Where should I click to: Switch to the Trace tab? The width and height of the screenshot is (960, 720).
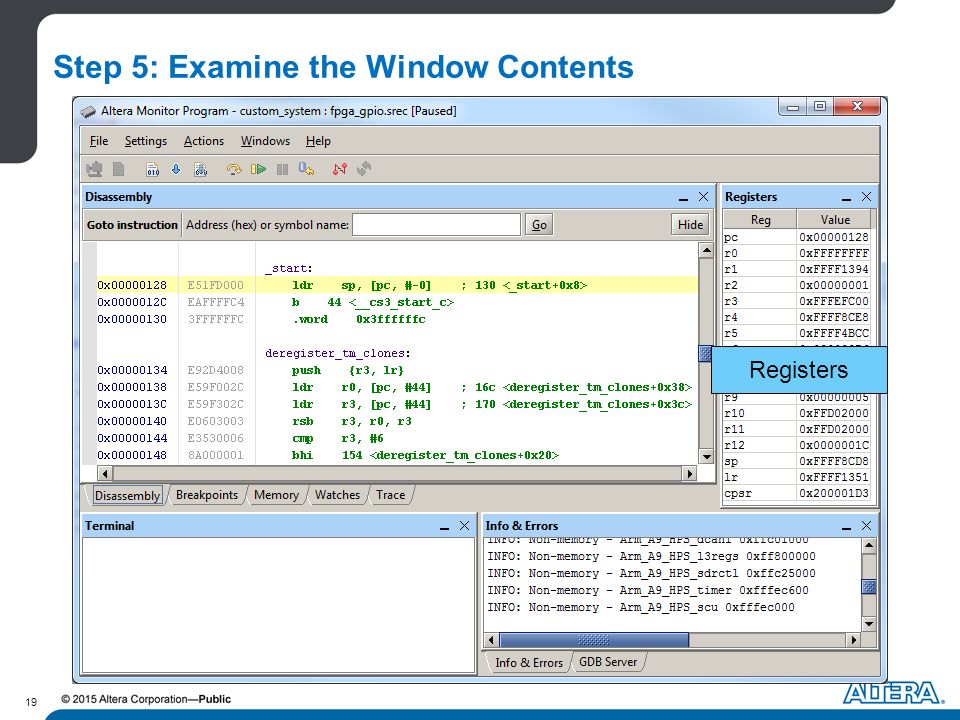pyautogui.click(x=391, y=495)
